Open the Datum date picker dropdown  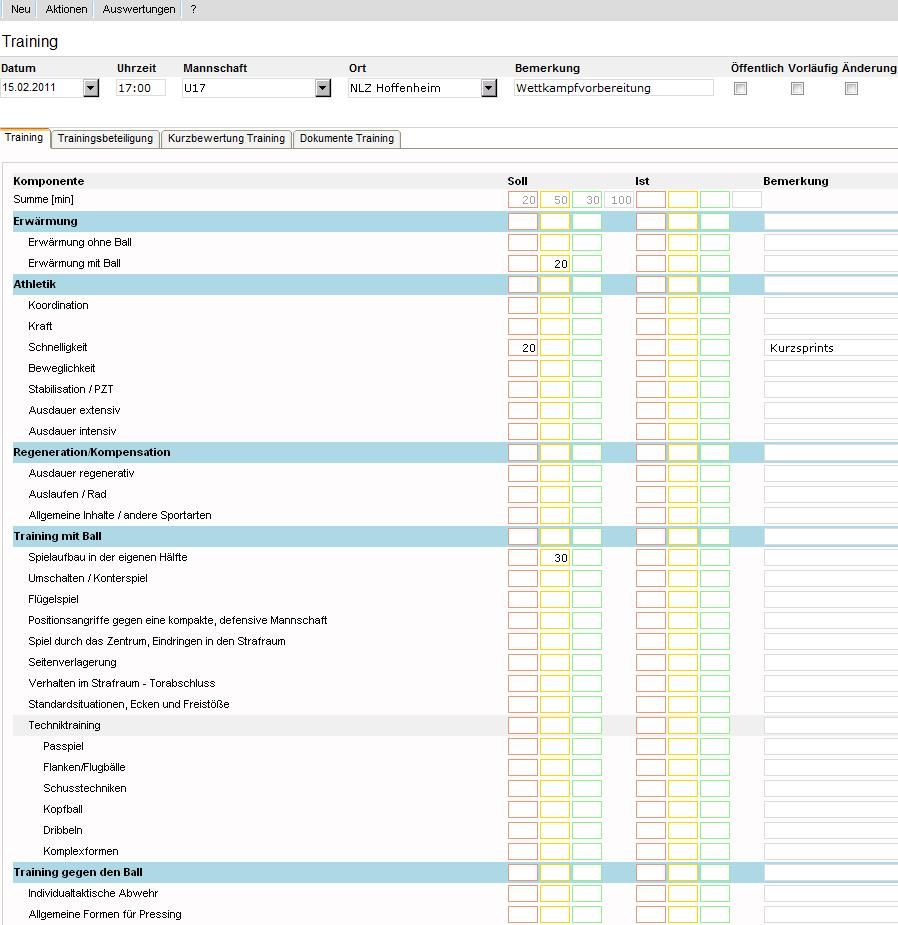[x=90, y=88]
